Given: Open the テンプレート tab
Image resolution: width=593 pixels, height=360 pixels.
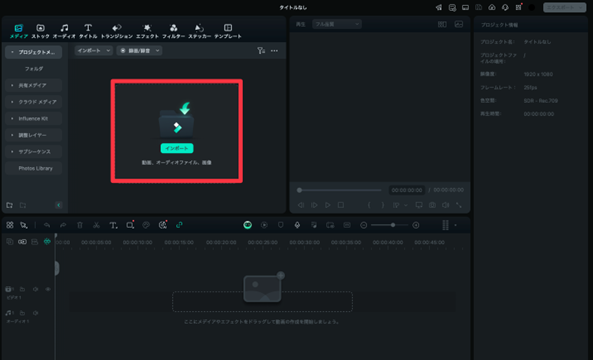Looking at the screenshot, I should point(228,31).
